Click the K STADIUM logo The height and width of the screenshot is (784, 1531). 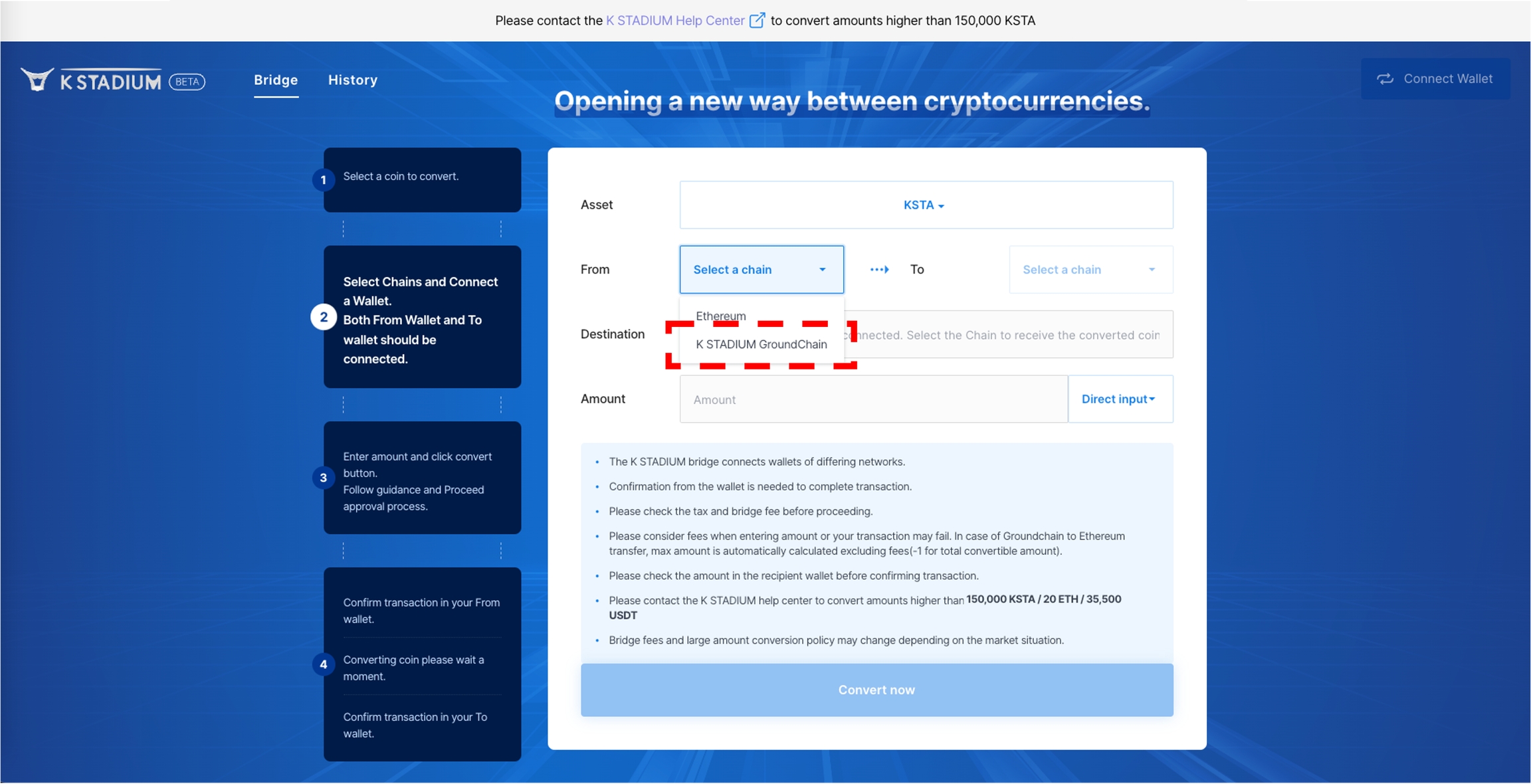tap(91, 80)
